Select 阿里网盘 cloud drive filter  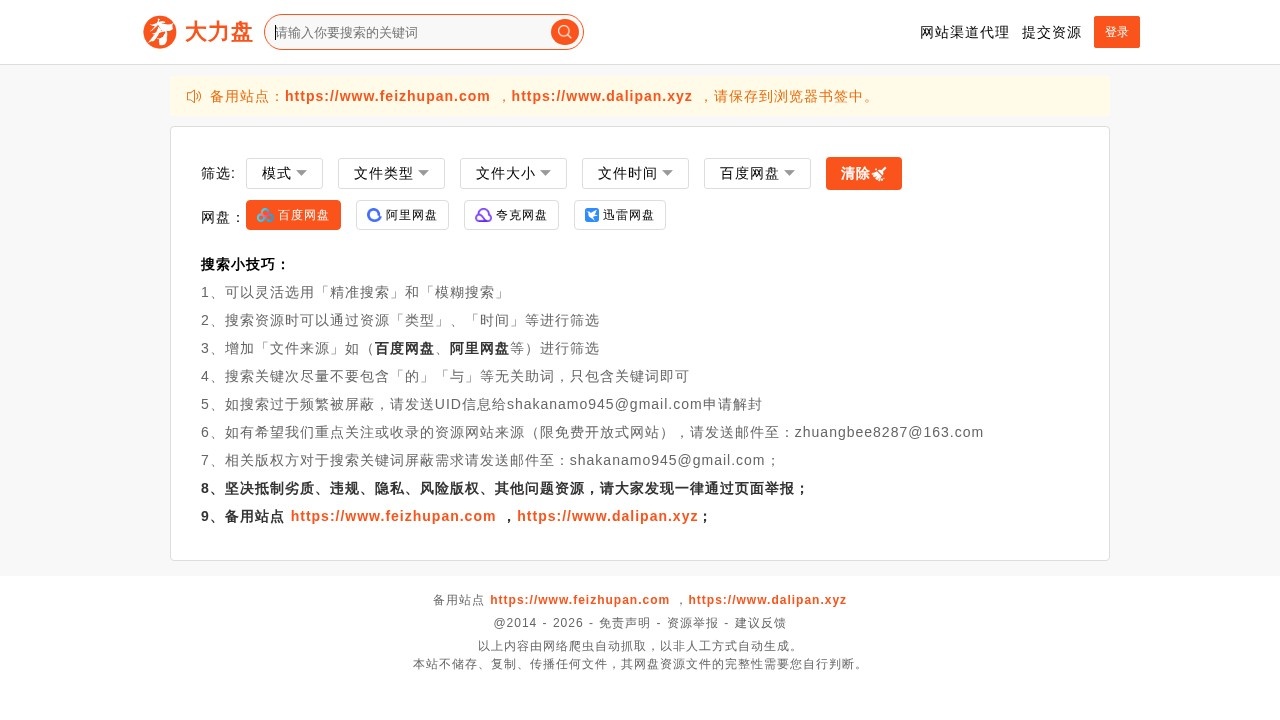(x=402, y=215)
